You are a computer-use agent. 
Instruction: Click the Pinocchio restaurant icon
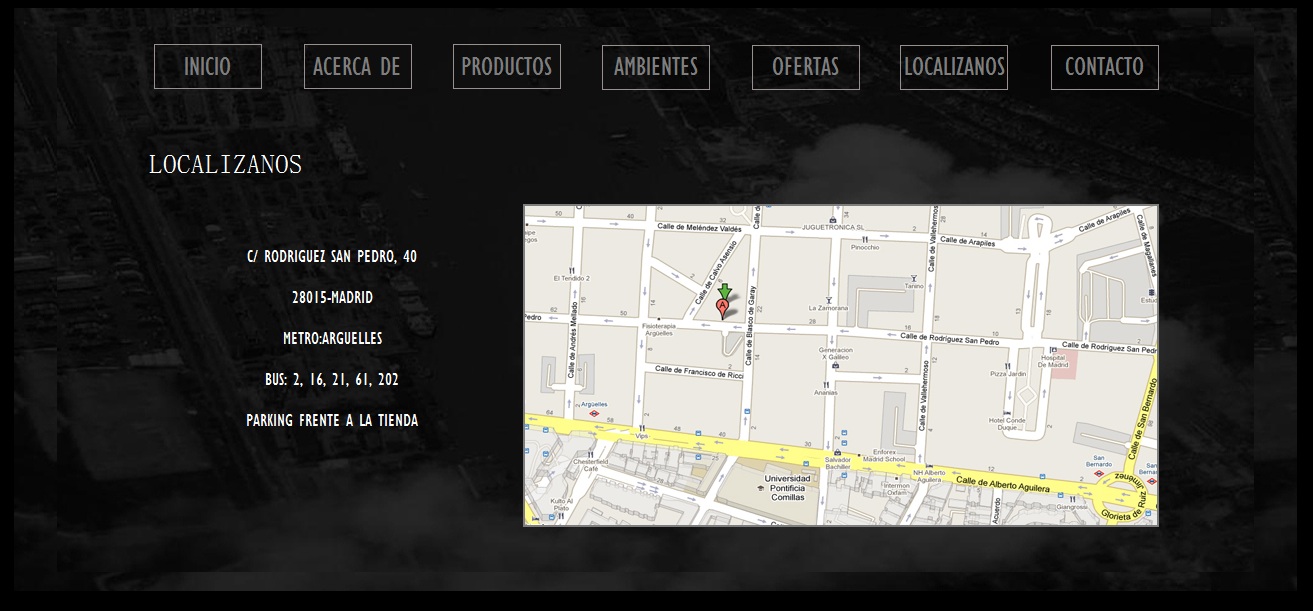tap(864, 238)
